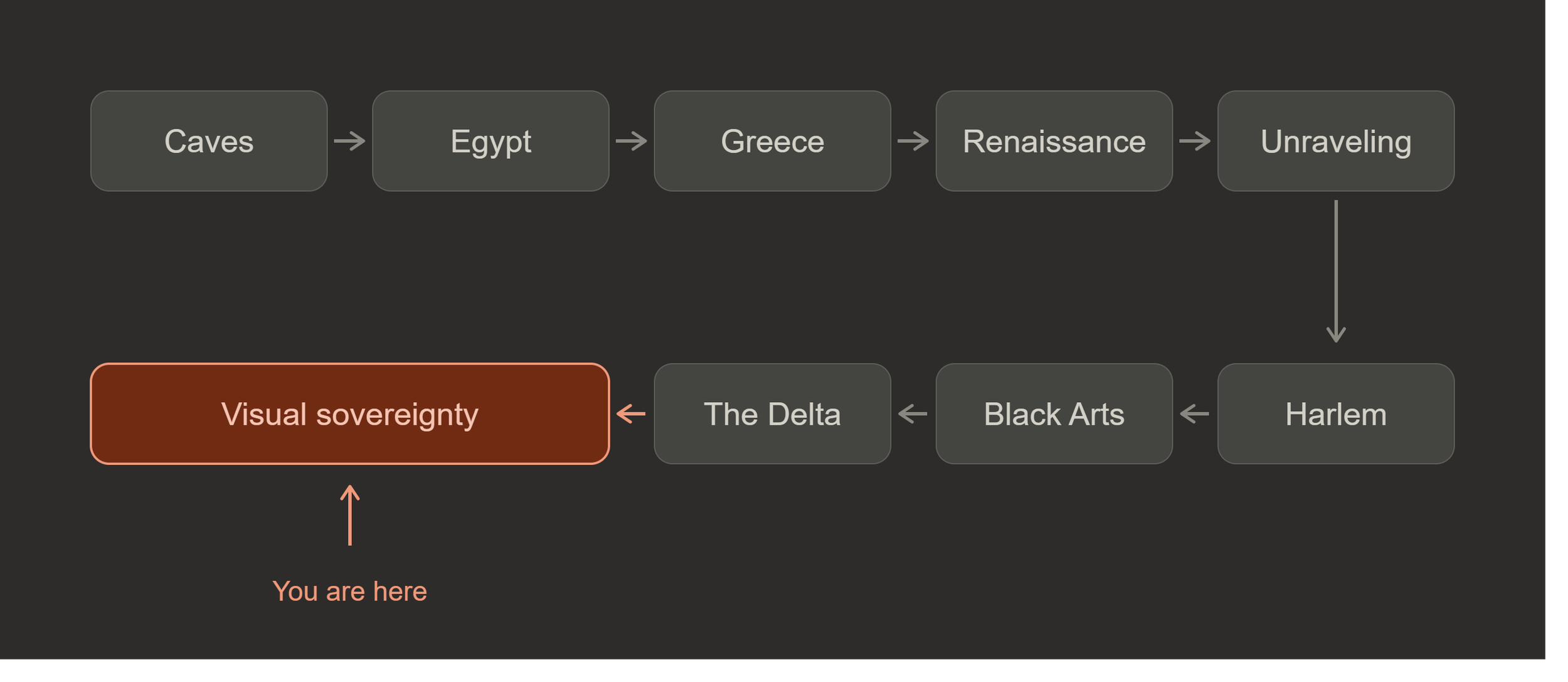This screenshot has width=1568, height=682.
Task: Select The Delta node
Action: tap(772, 414)
